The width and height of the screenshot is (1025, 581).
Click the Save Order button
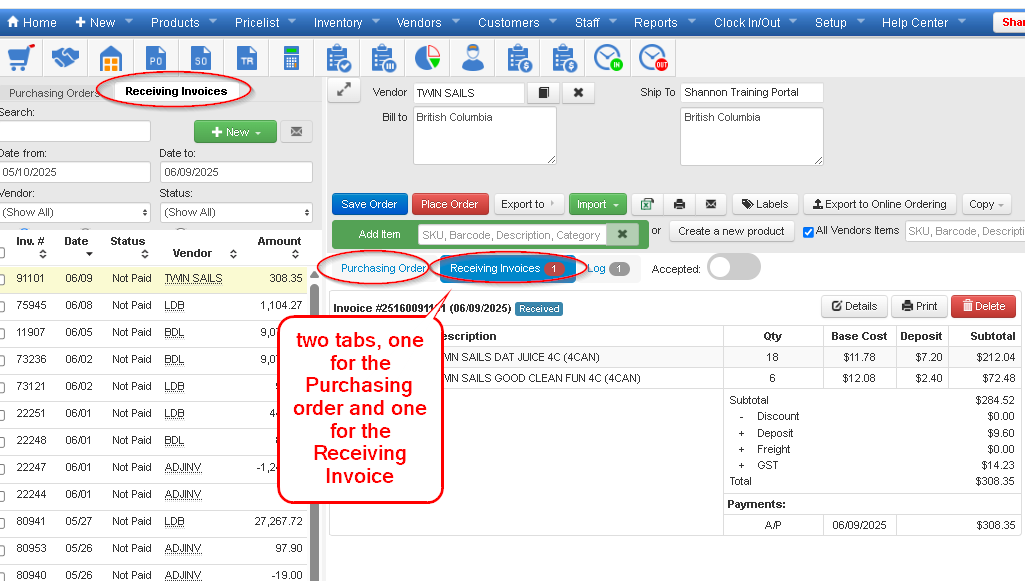click(369, 204)
